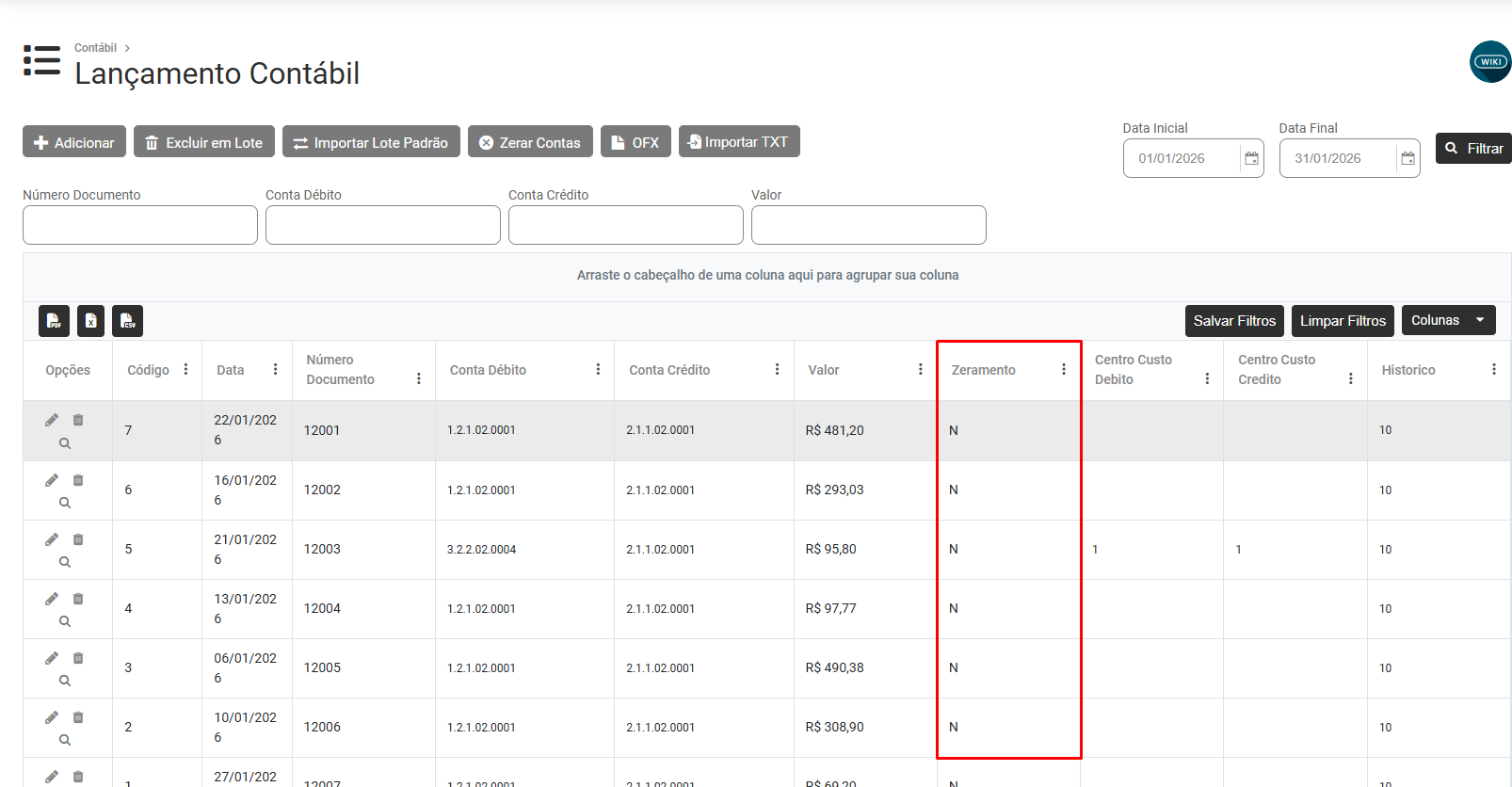
Task: View details of entry with document 12003
Action: pos(65,562)
